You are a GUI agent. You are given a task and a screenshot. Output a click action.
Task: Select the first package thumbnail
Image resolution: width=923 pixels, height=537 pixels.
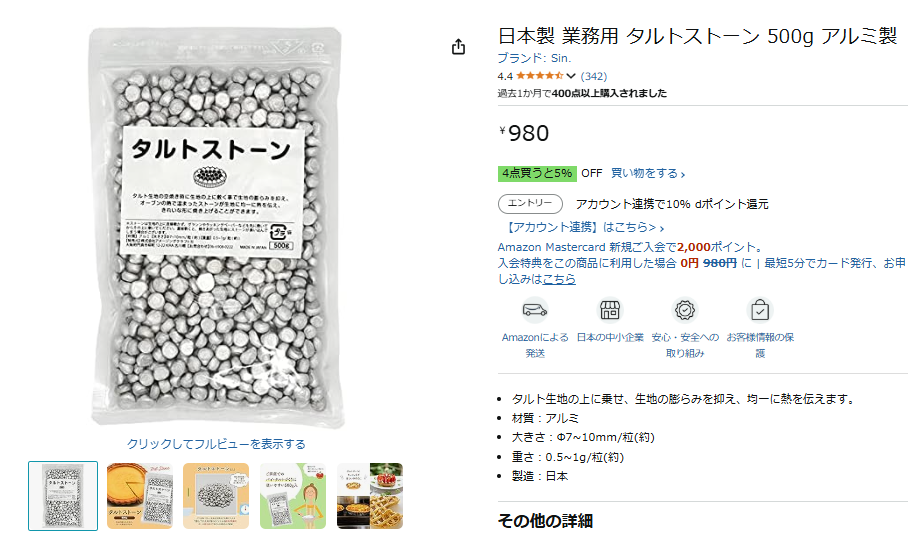[x=63, y=496]
